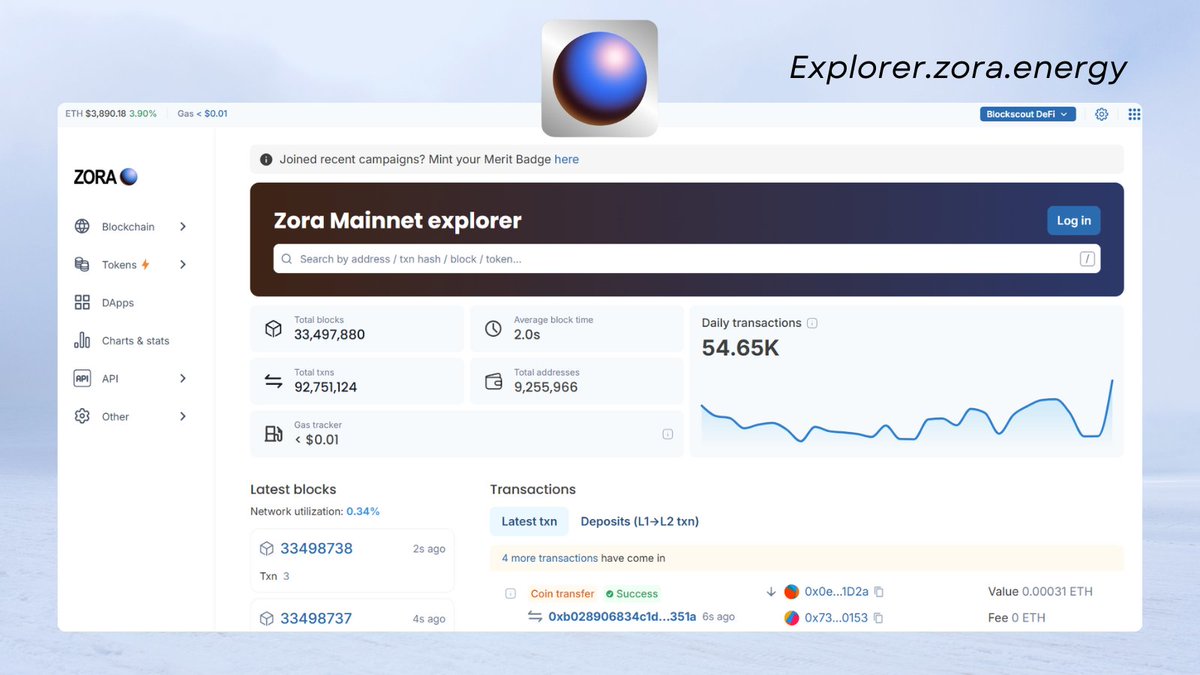The width and height of the screenshot is (1200, 675).
Task: Focus the address / txn hash search field
Action: 687,259
